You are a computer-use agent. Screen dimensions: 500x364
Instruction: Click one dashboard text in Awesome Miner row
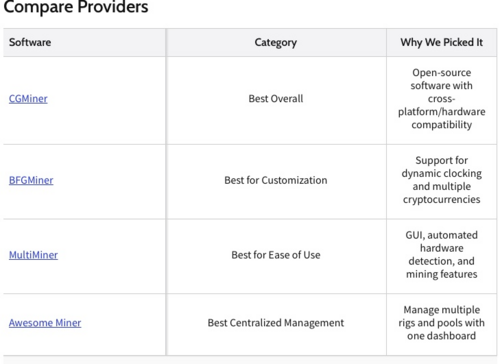click(x=442, y=336)
